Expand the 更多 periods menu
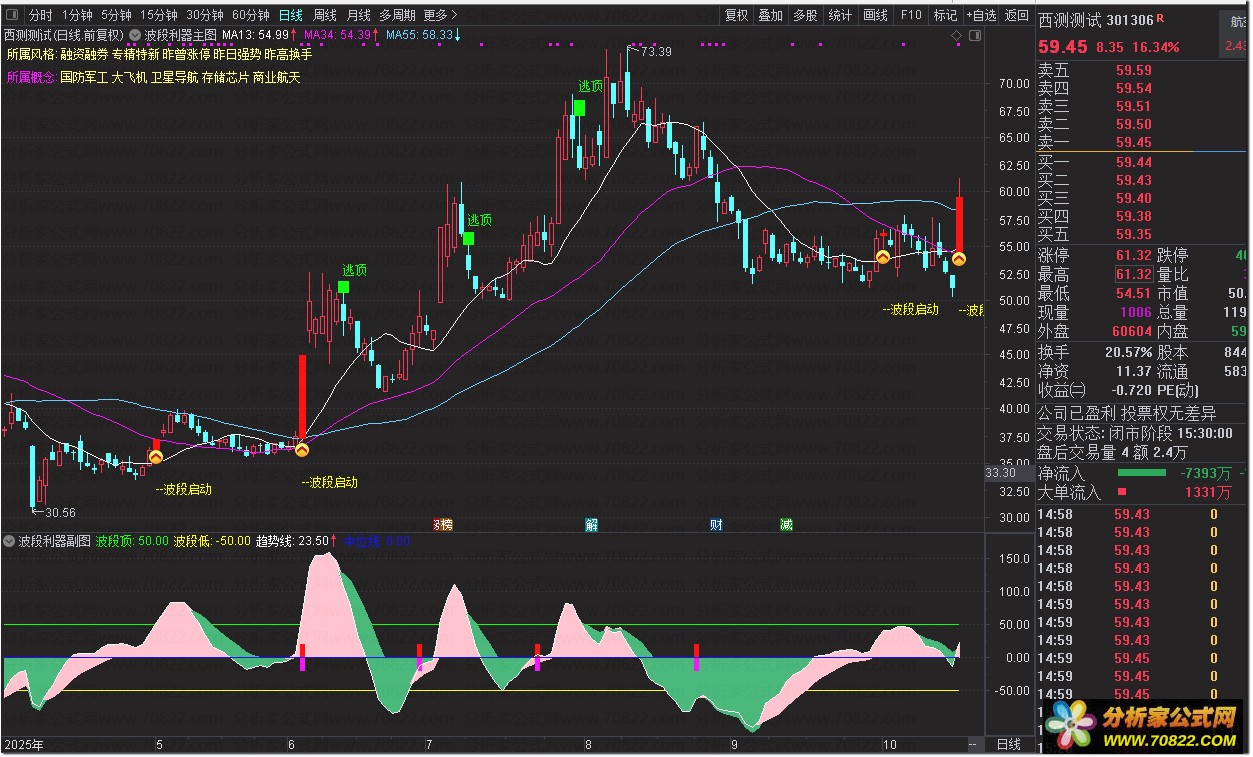The image size is (1253, 757). coord(440,15)
